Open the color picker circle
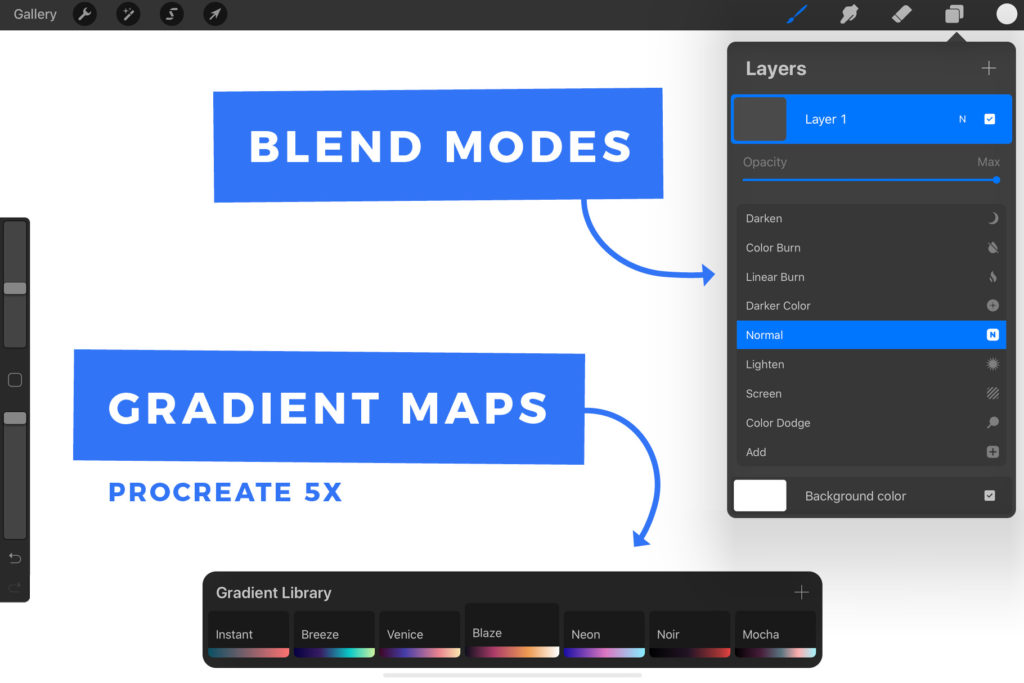The image size is (1024, 683). [x=1005, y=14]
